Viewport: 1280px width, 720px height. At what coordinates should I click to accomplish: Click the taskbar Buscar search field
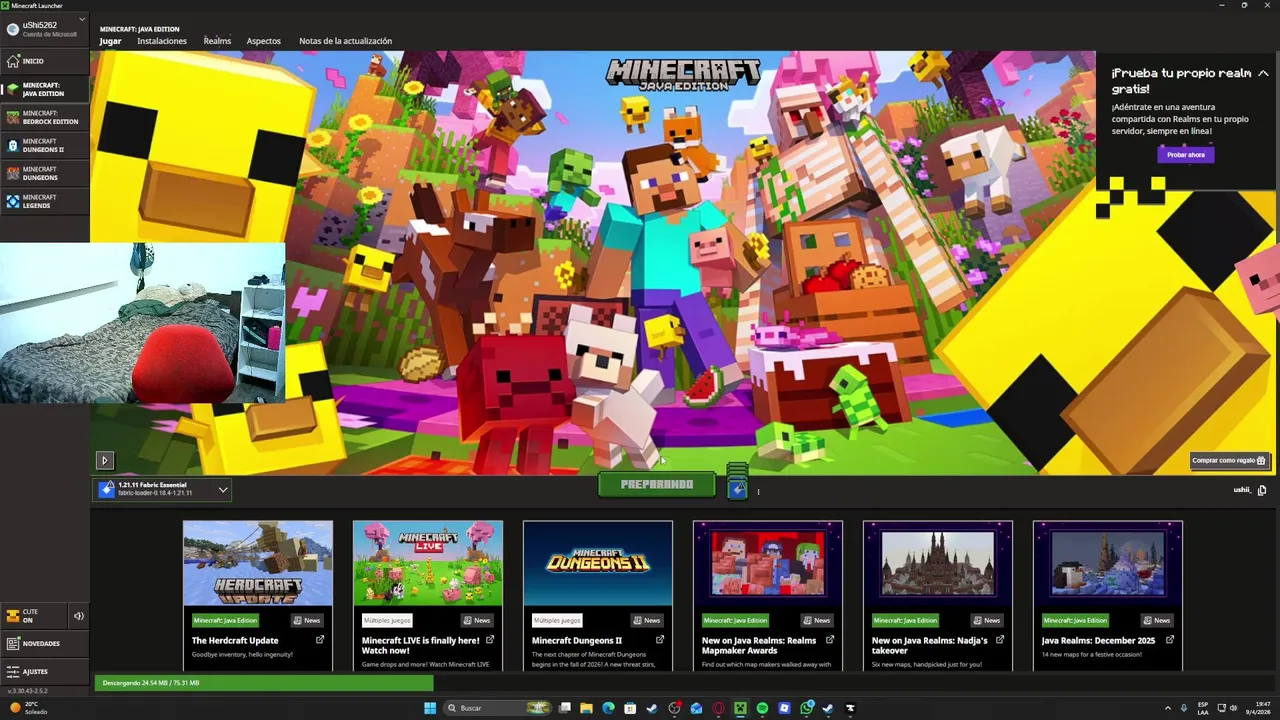click(497, 708)
